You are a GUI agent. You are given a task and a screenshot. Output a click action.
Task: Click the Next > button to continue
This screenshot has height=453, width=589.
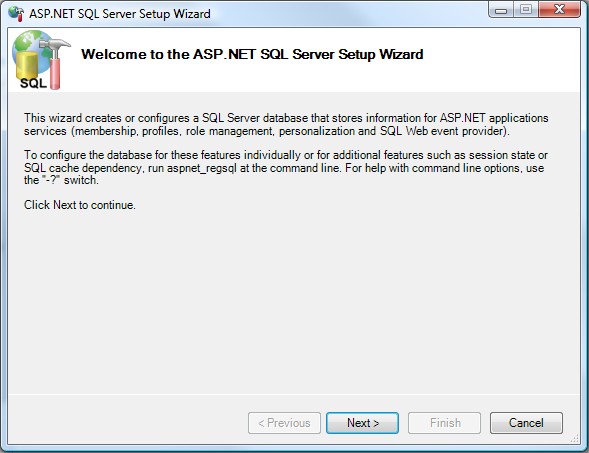click(x=362, y=423)
